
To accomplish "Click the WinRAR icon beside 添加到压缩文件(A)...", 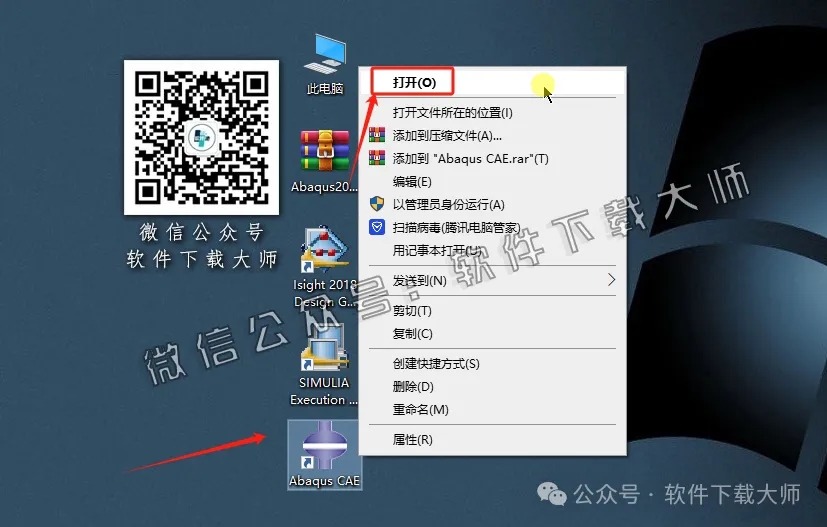I will click(x=377, y=135).
